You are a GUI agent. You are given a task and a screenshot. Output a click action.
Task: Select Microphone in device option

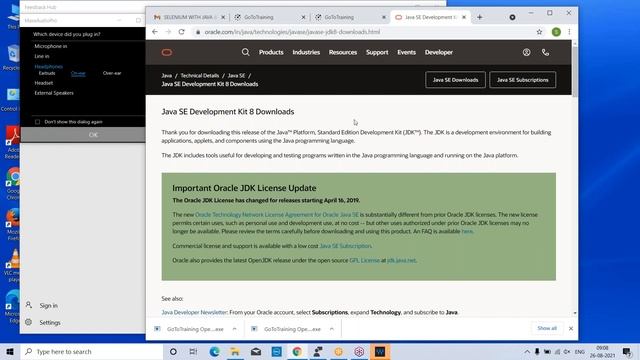pyautogui.click(x=51, y=46)
